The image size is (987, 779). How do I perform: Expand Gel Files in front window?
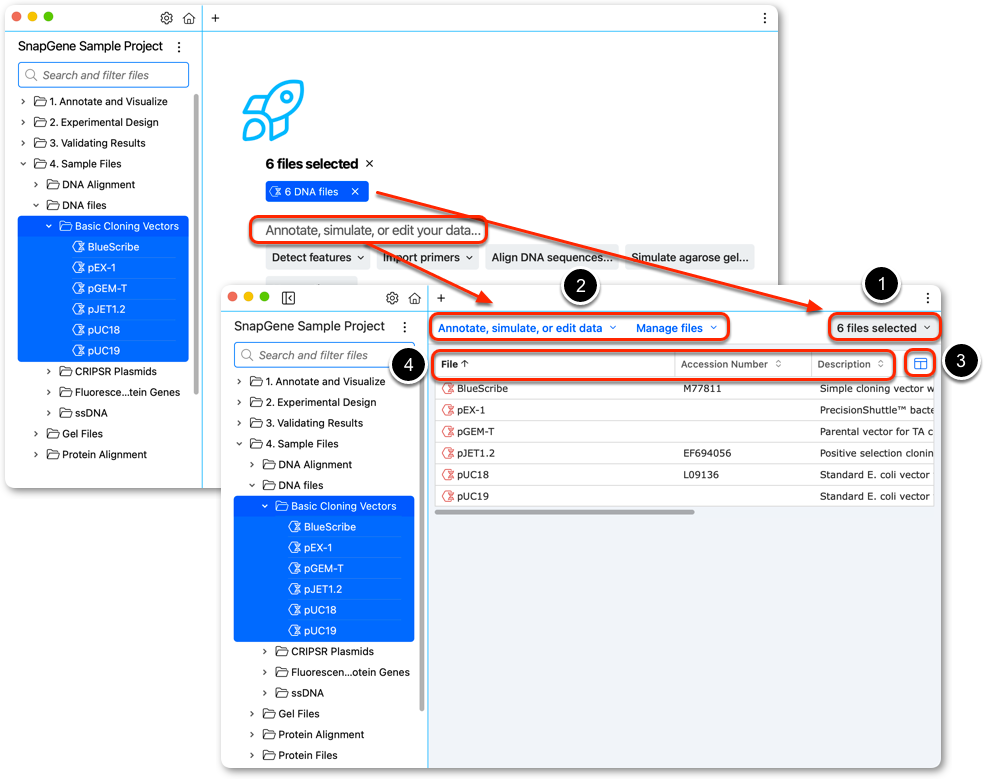[x=252, y=714]
